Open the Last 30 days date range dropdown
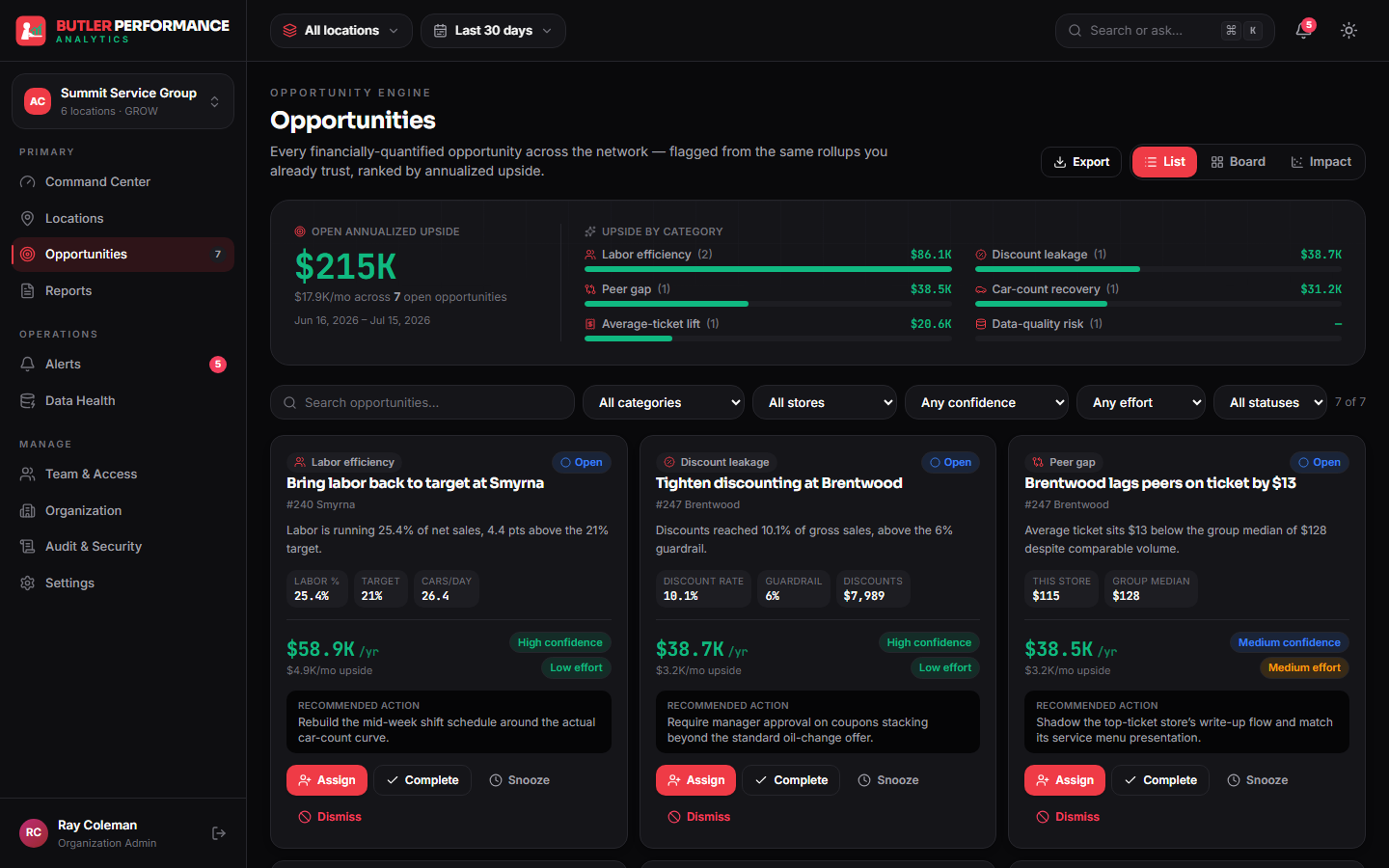Image resolution: width=1389 pixels, height=868 pixels. pyautogui.click(x=493, y=31)
